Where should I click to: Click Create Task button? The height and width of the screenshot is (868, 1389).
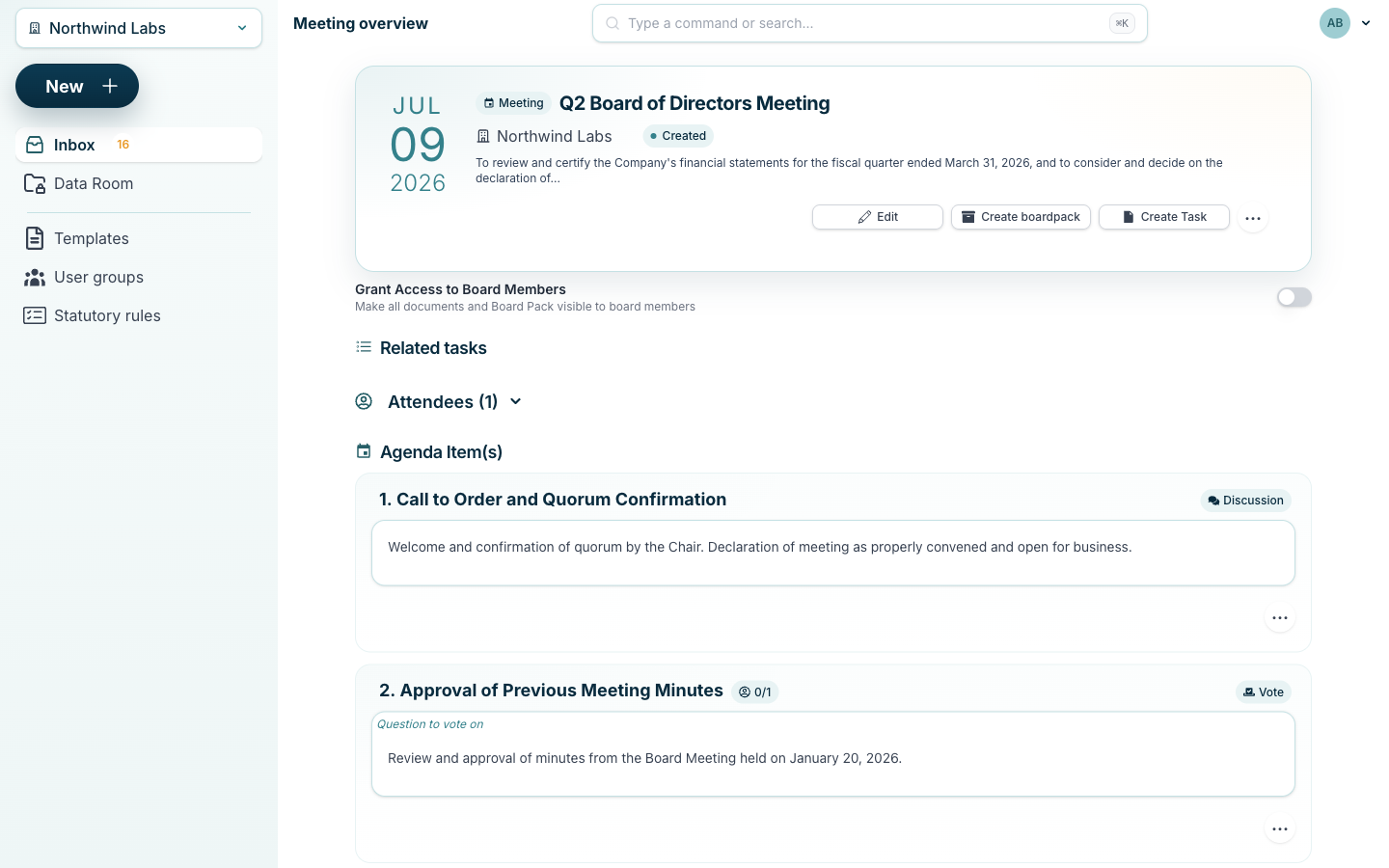pos(1164,217)
